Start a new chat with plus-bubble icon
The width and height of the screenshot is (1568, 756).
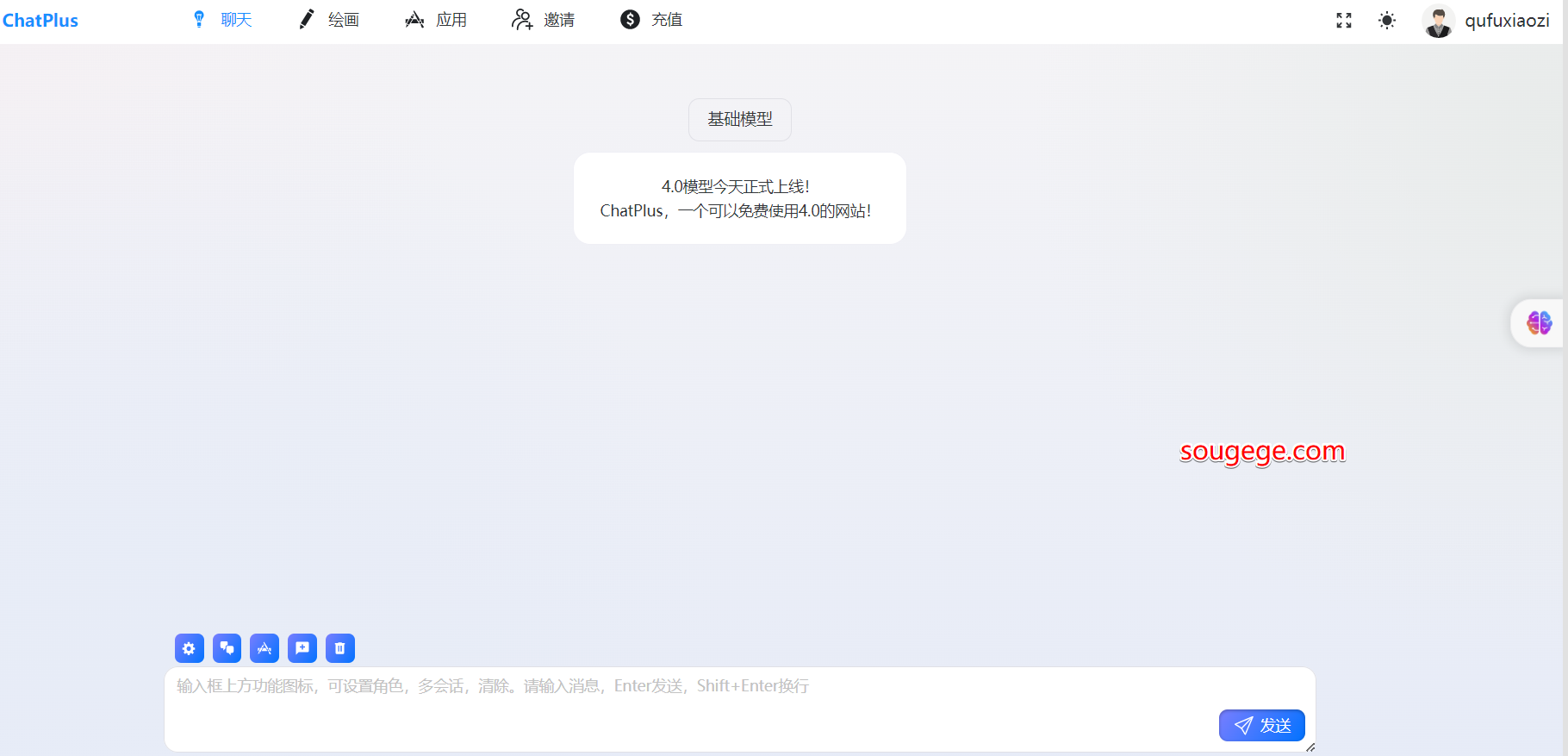[302, 648]
